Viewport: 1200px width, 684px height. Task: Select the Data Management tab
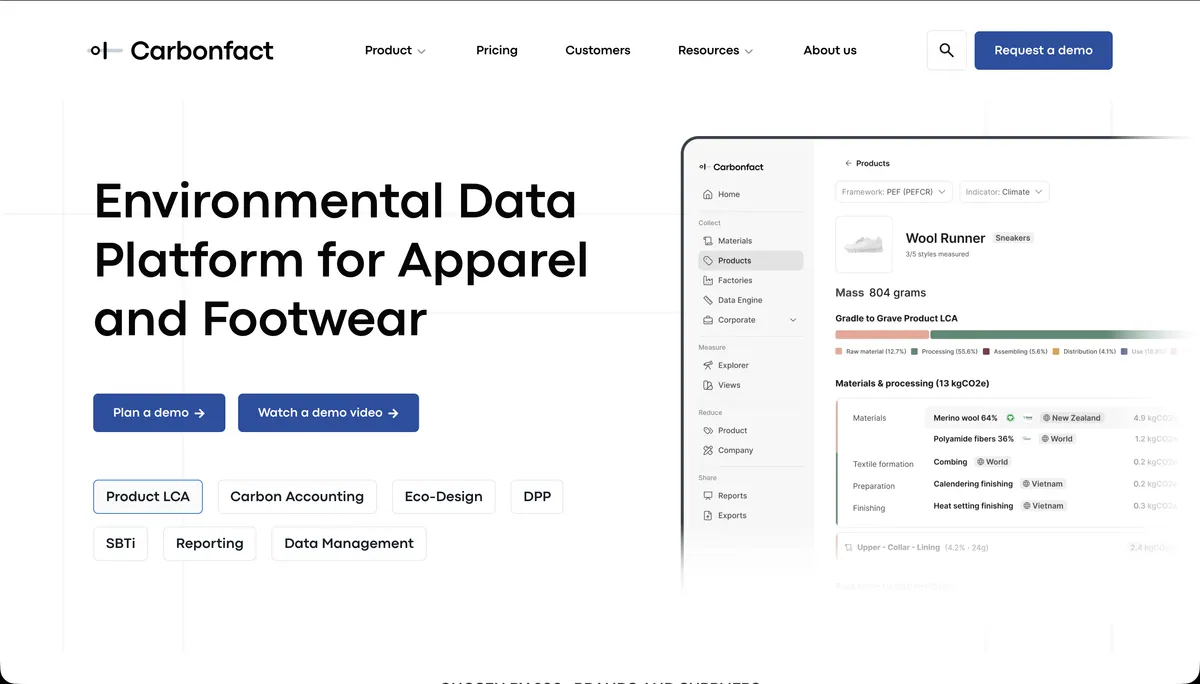[349, 544]
